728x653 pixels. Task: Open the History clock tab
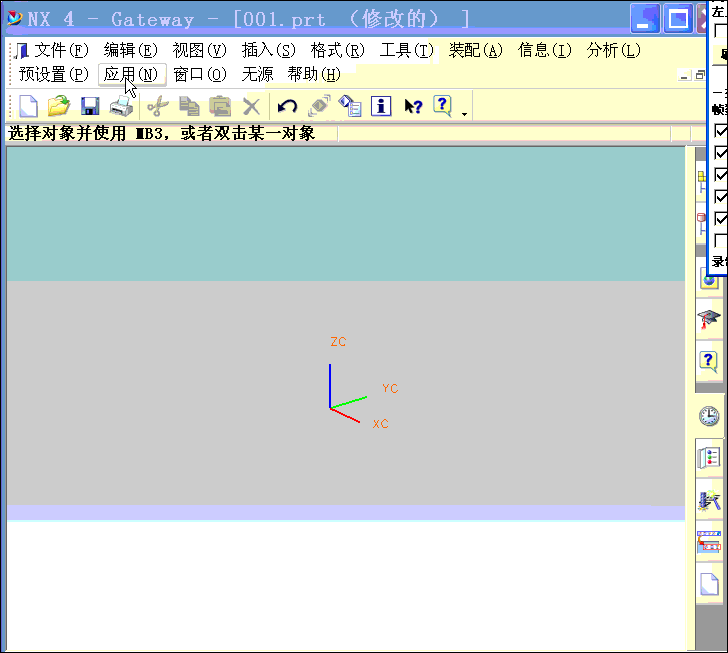[x=709, y=416]
